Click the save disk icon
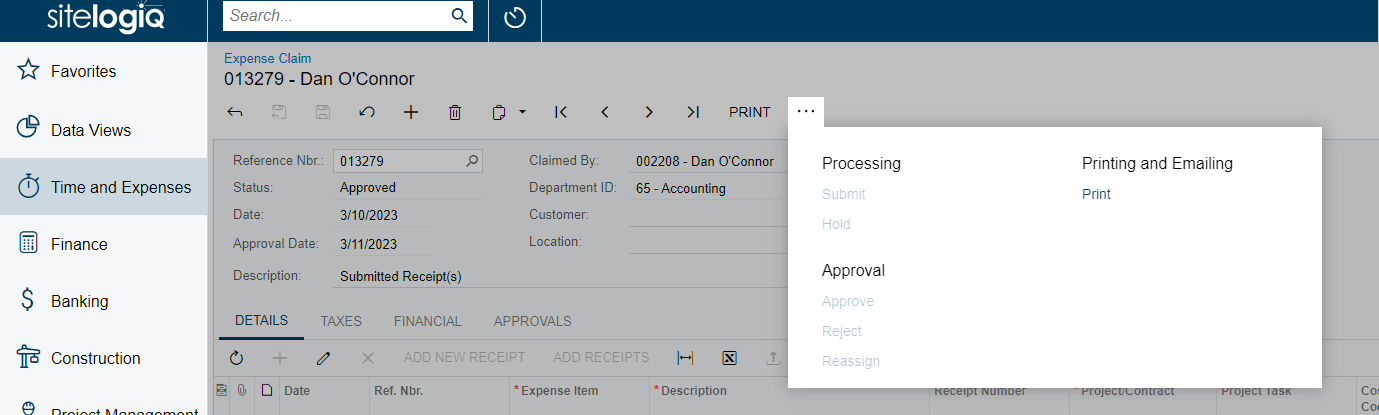The height and width of the screenshot is (415, 1379). point(323,112)
